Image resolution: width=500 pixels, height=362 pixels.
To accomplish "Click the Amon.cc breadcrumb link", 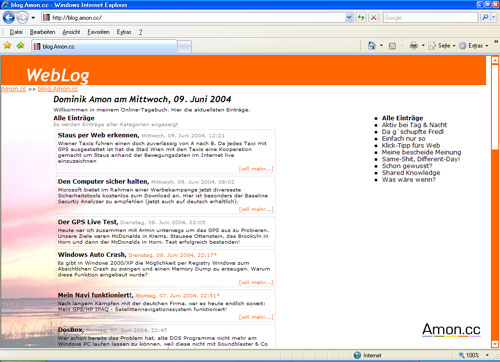I will tap(14, 89).
